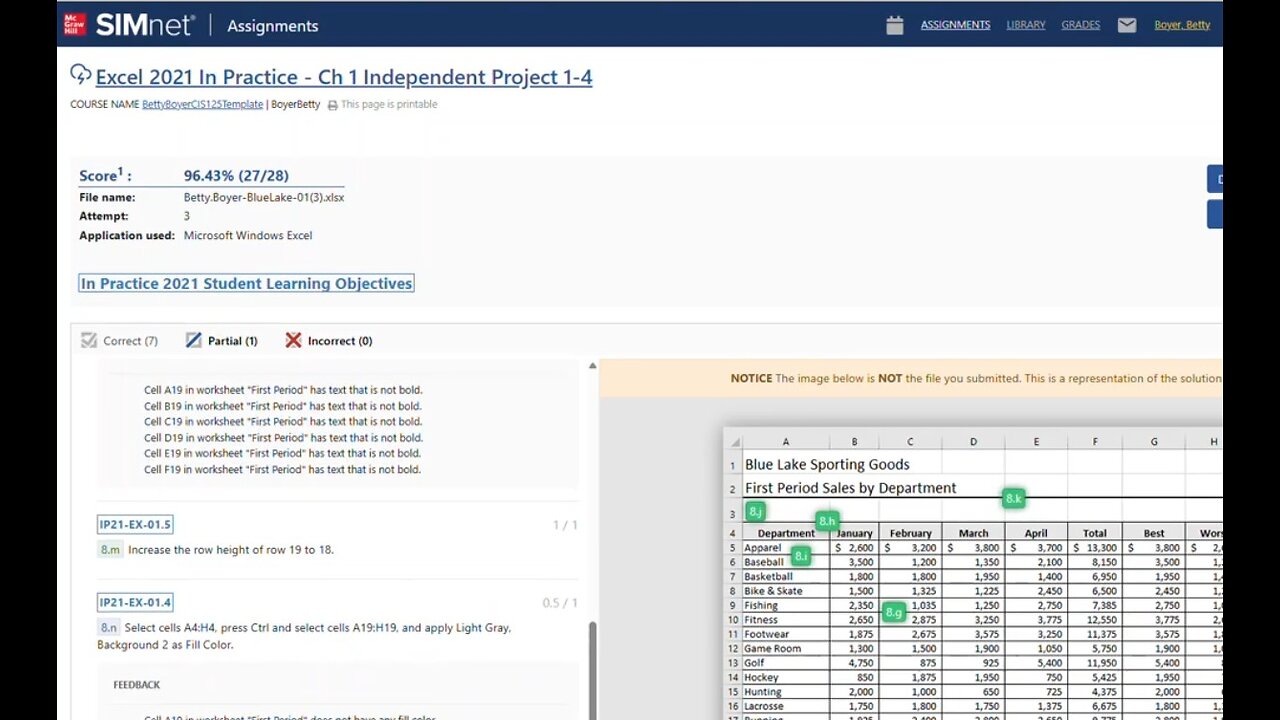Screen dimensions: 1280x720
Task: Toggle the Partial (1) filter
Action: click(x=221, y=341)
